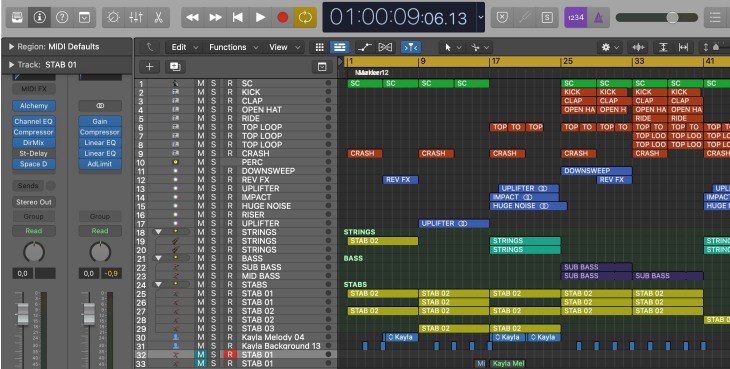Screen dimensions: 730x369
Task: Expand the Region: MIDI Defaults section
Action: [12, 47]
